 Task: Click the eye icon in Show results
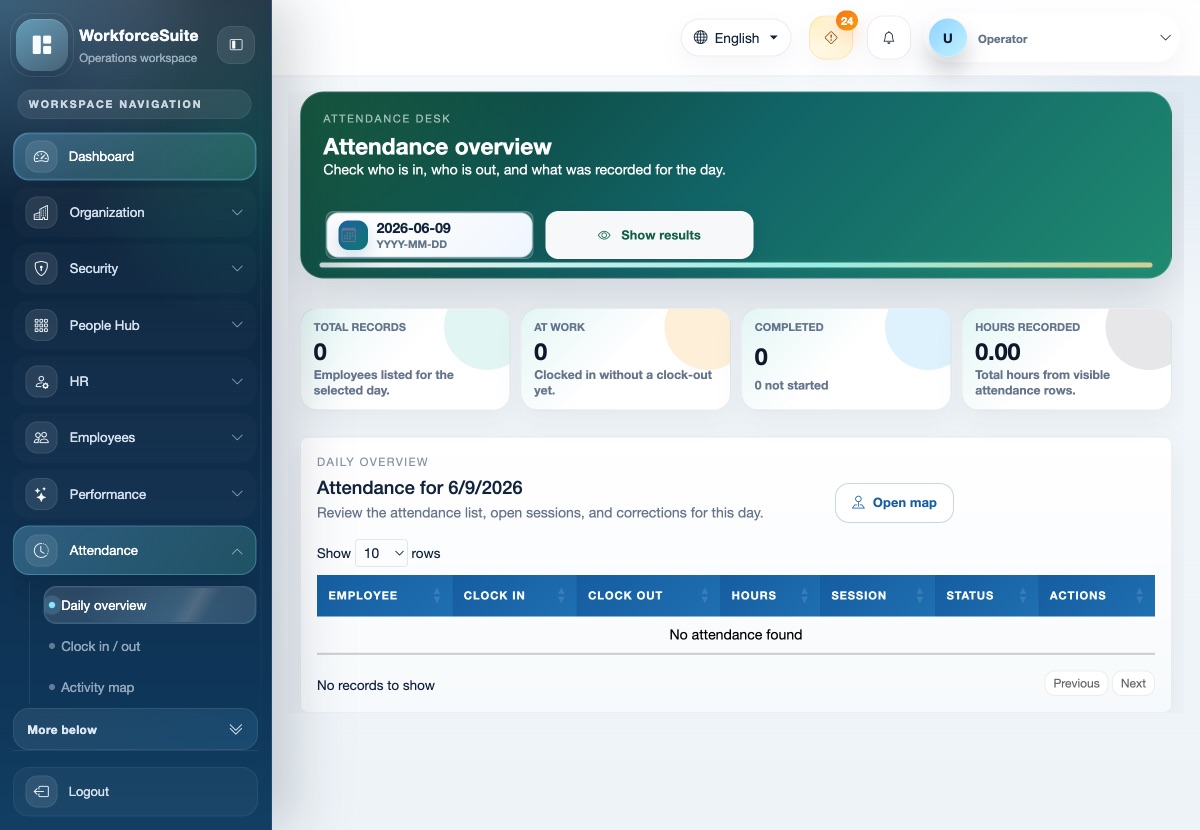(604, 236)
